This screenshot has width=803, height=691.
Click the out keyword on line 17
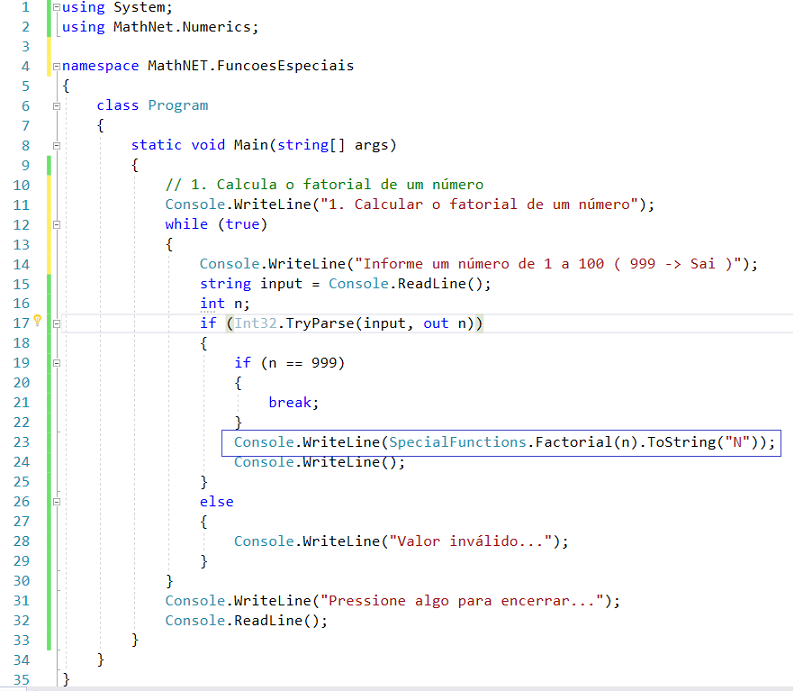coord(436,323)
